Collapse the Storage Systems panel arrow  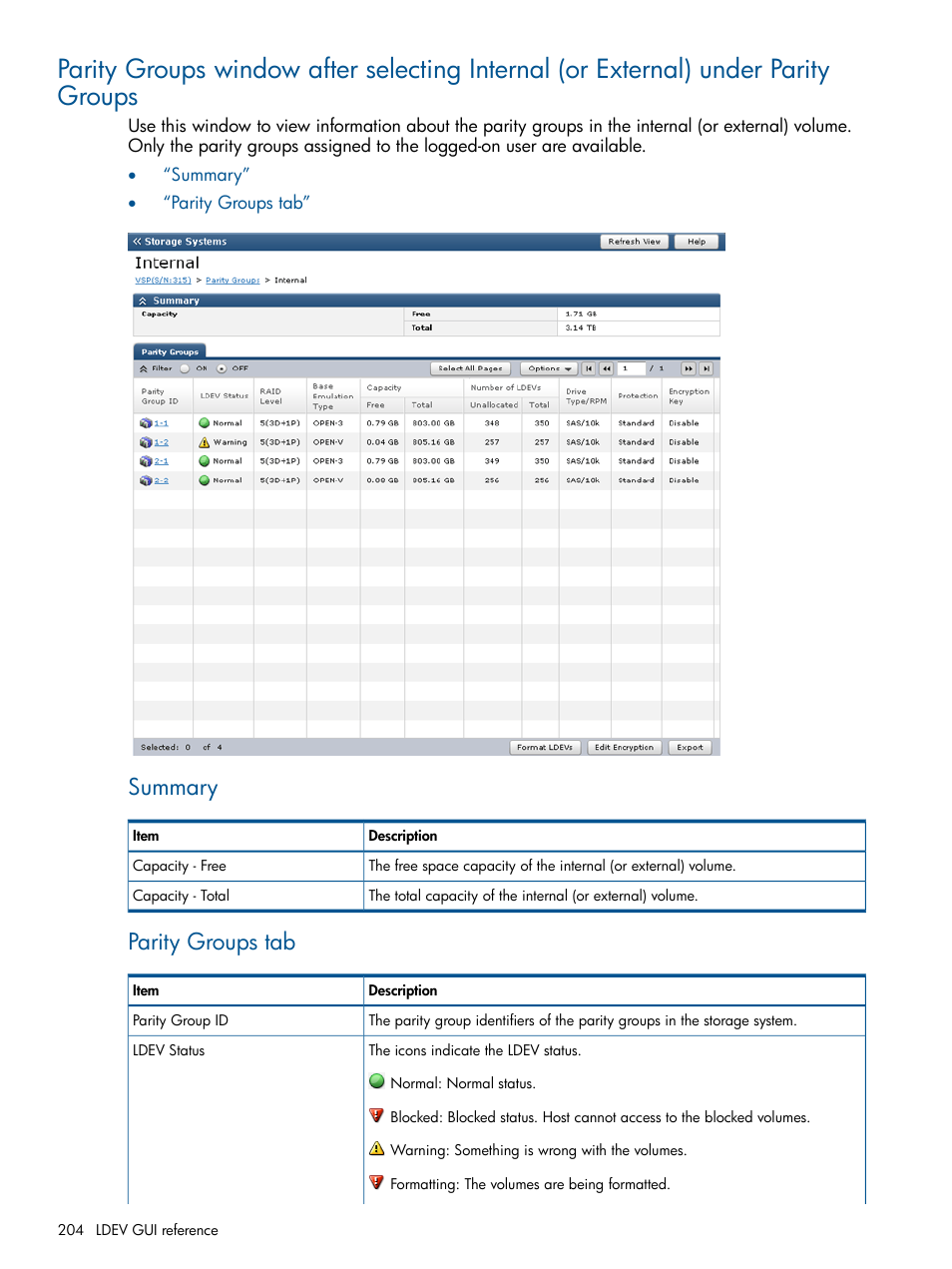tap(138, 242)
